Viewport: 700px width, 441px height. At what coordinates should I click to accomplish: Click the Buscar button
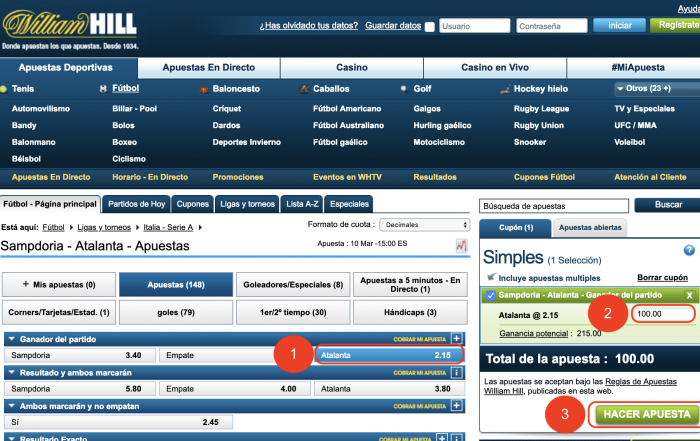(668, 205)
